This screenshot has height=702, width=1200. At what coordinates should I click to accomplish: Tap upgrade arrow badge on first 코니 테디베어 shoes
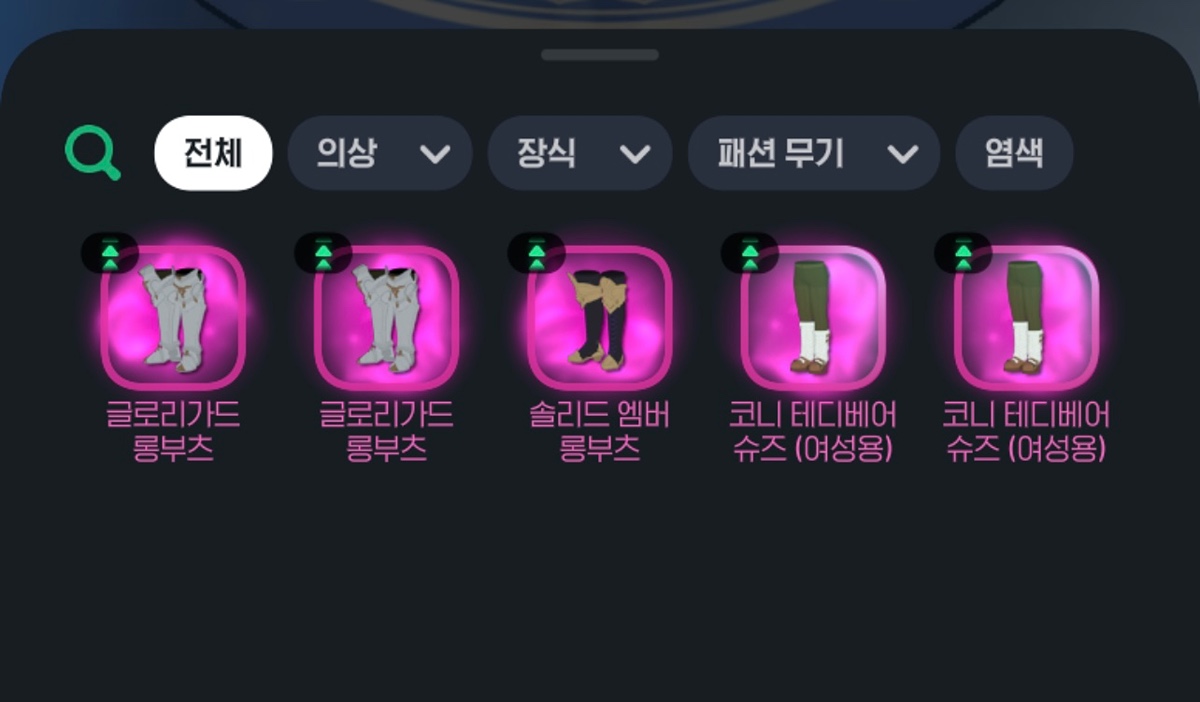(750, 253)
